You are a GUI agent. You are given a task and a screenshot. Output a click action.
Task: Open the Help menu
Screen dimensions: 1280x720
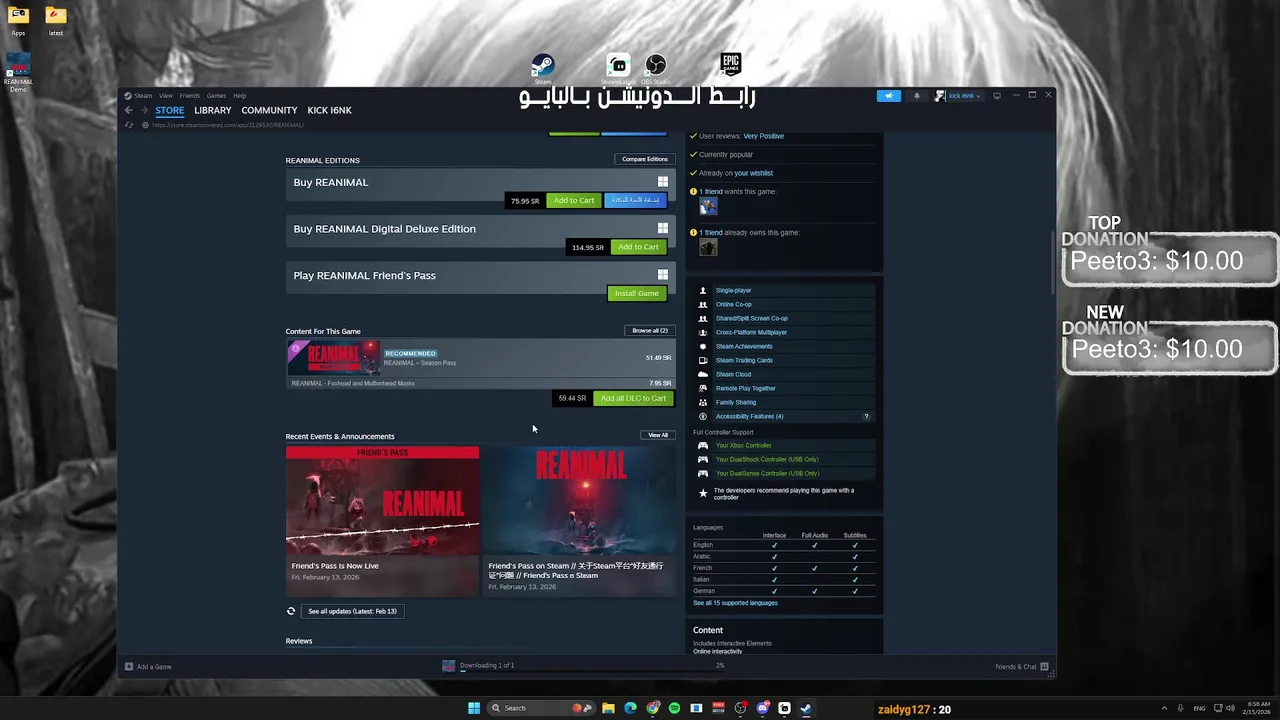[x=239, y=96]
